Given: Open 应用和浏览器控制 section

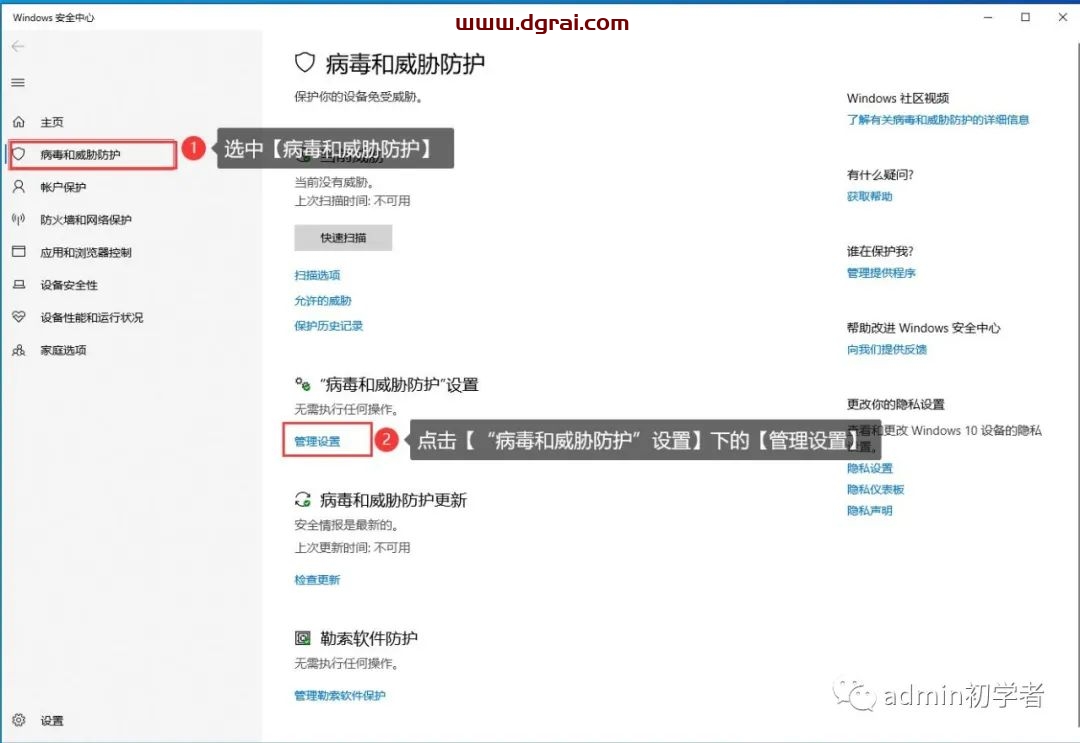Looking at the screenshot, I should pos(85,252).
